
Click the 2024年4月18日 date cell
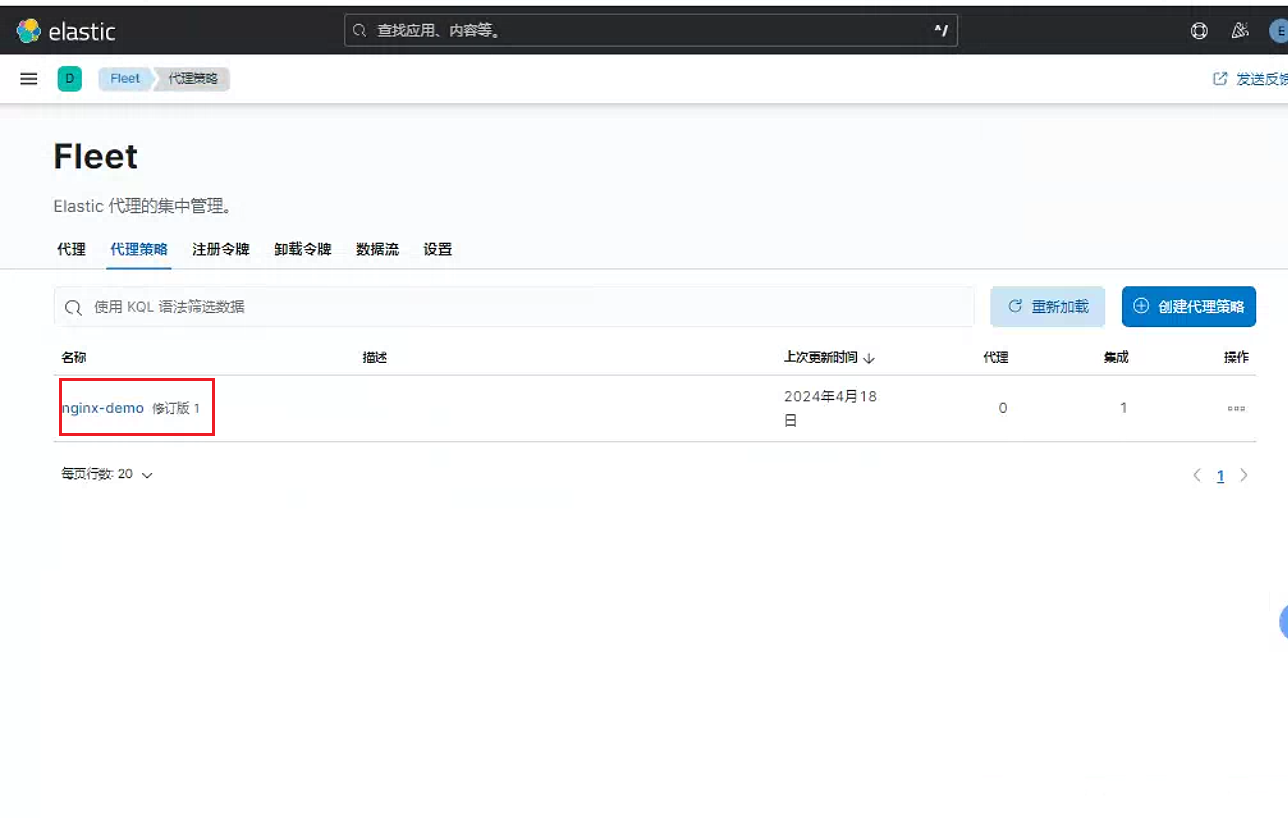(x=830, y=408)
